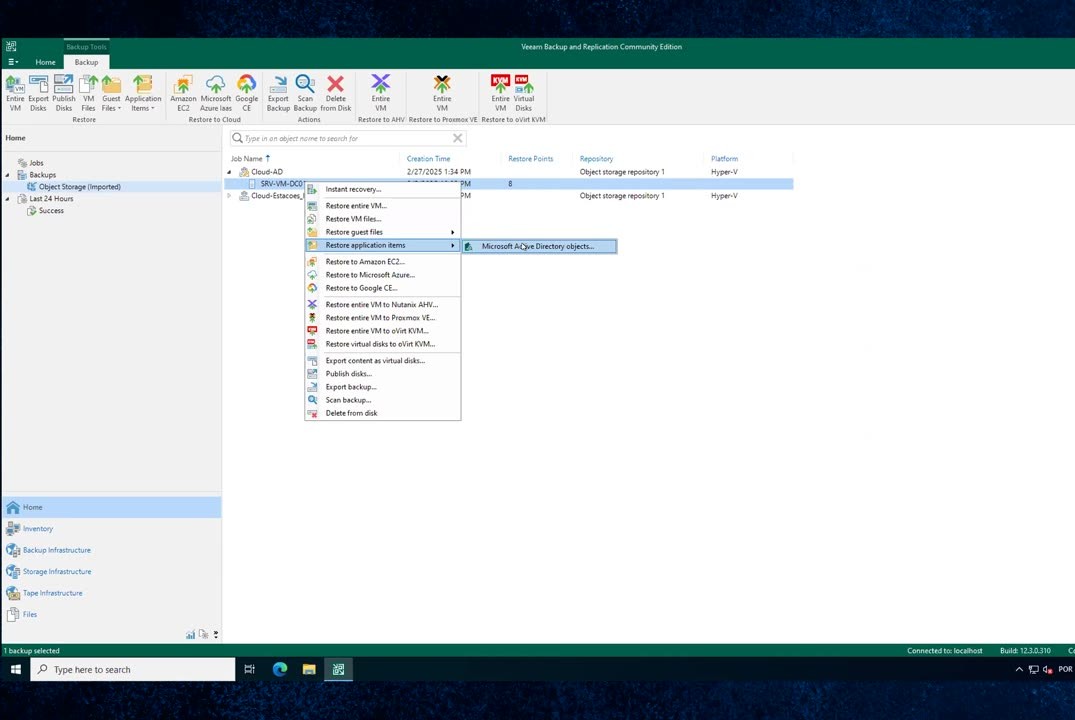Viewport: 1075px width, 720px height.
Task: Click the Windows Start button
Action: tap(15, 669)
